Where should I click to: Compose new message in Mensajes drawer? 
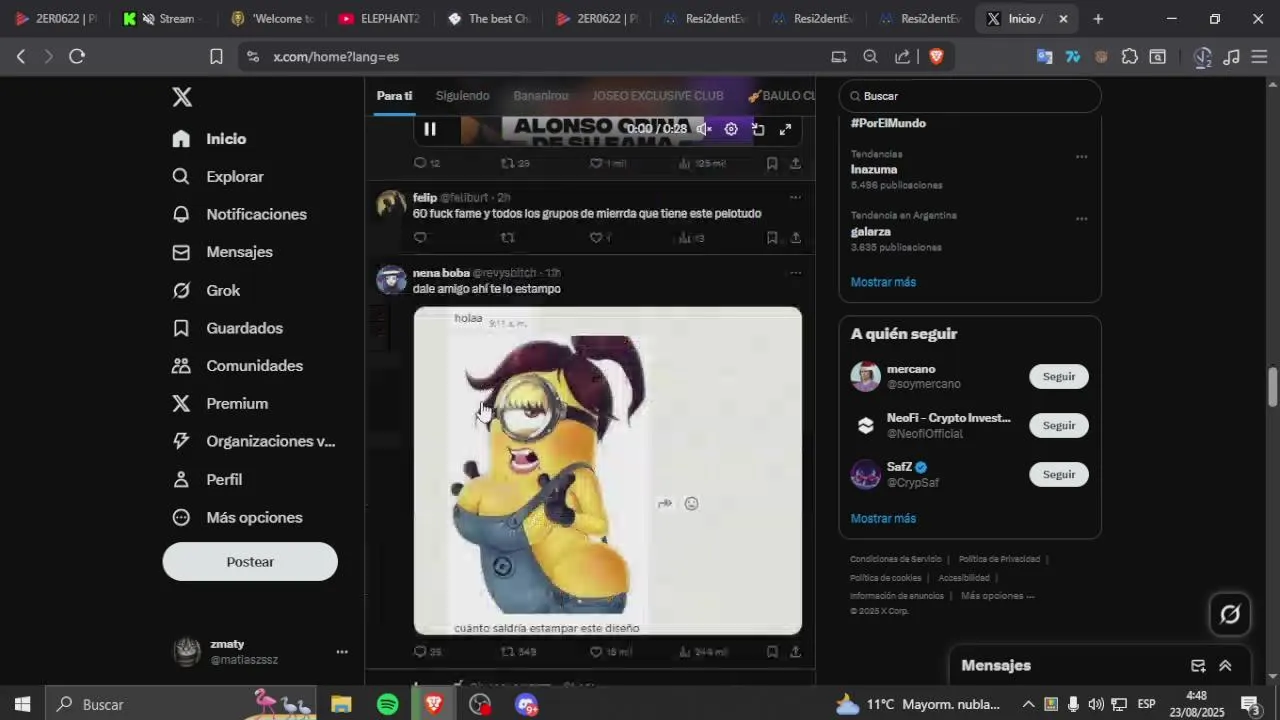[x=1198, y=666]
